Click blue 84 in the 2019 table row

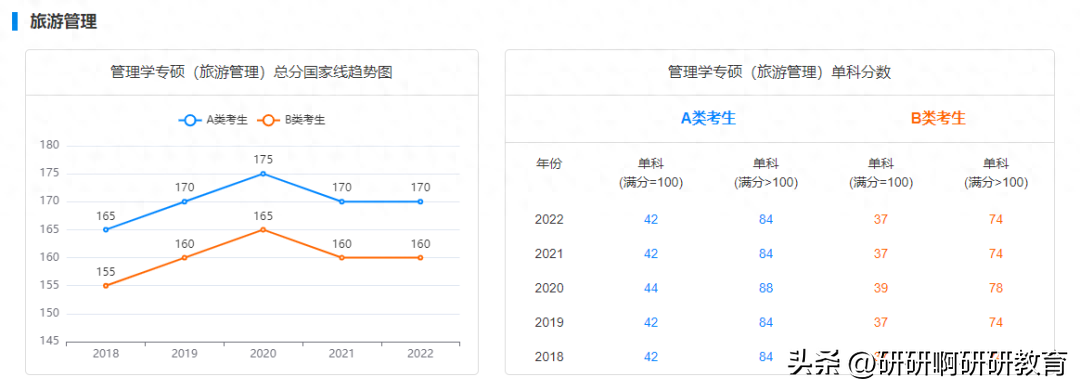pos(766,323)
